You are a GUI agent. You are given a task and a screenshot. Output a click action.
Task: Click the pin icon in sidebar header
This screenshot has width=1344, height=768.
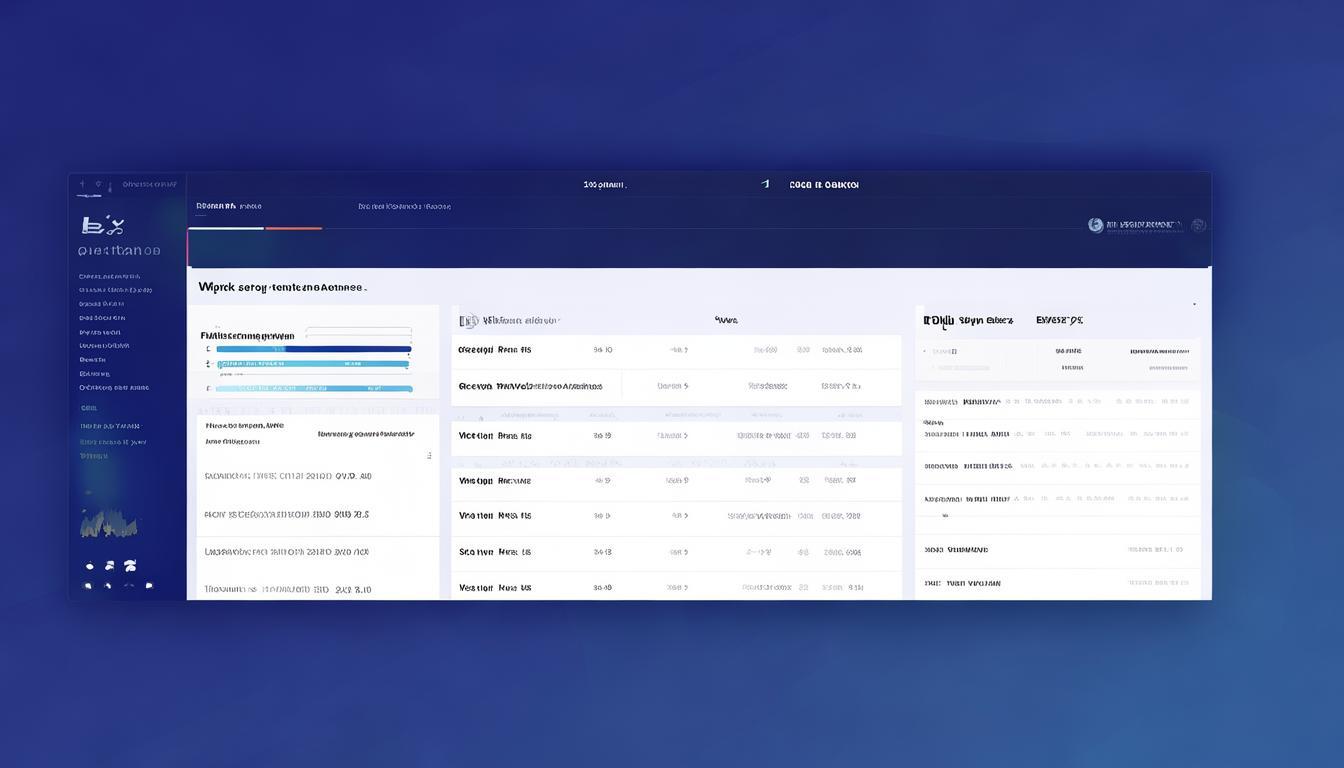(x=98, y=184)
